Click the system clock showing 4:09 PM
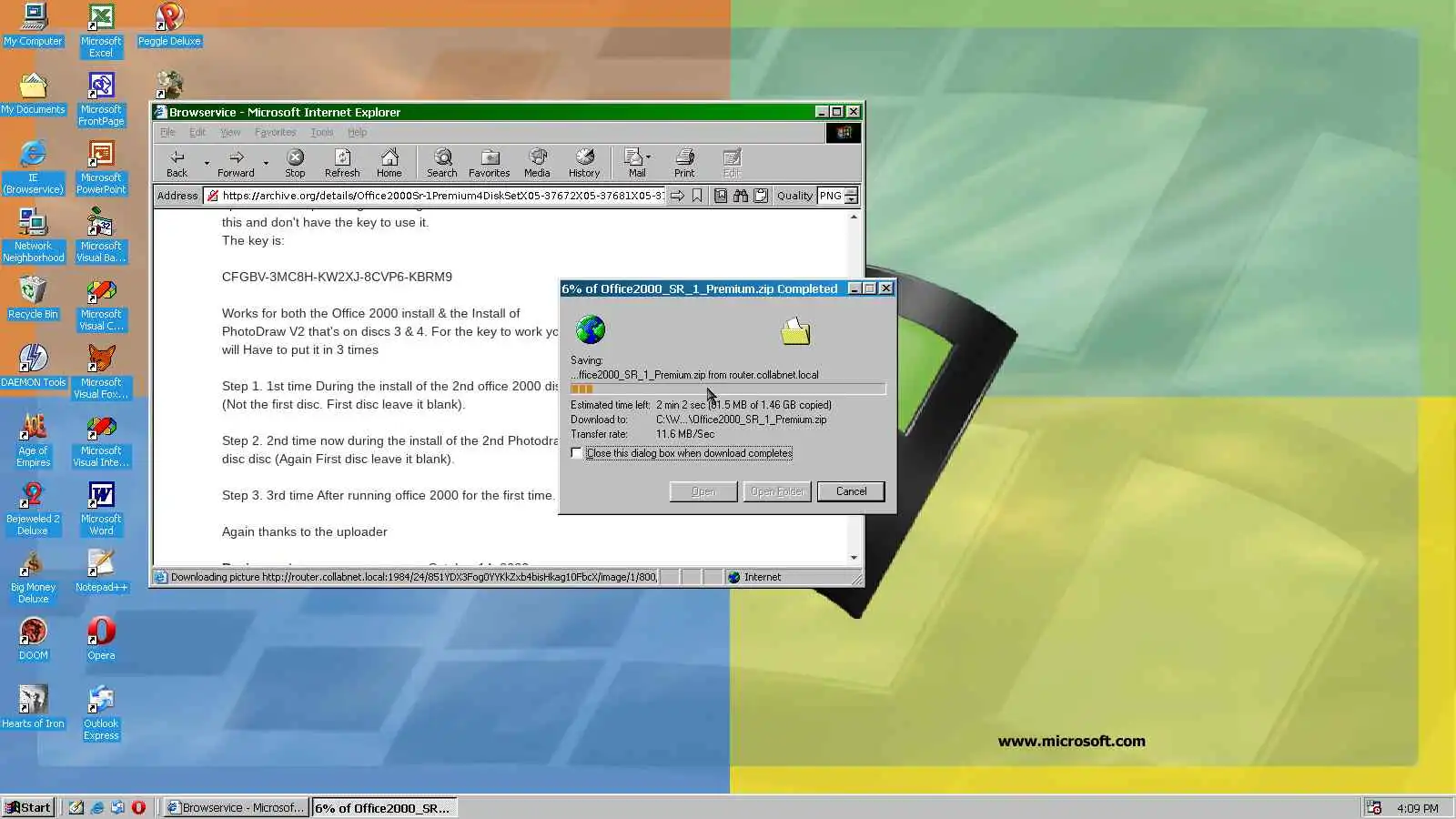The height and width of the screenshot is (819, 1456). coord(1418,808)
